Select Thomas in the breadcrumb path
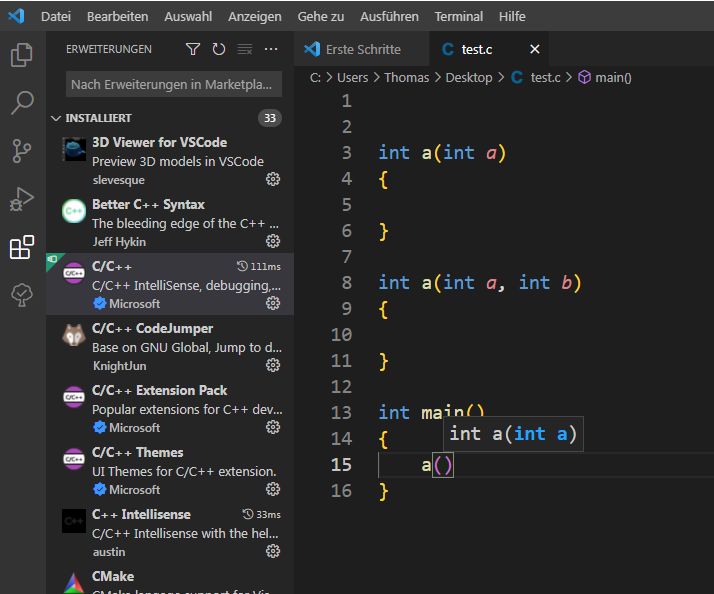This screenshot has height=594, width=714. pyautogui.click(x=407, y=77)
